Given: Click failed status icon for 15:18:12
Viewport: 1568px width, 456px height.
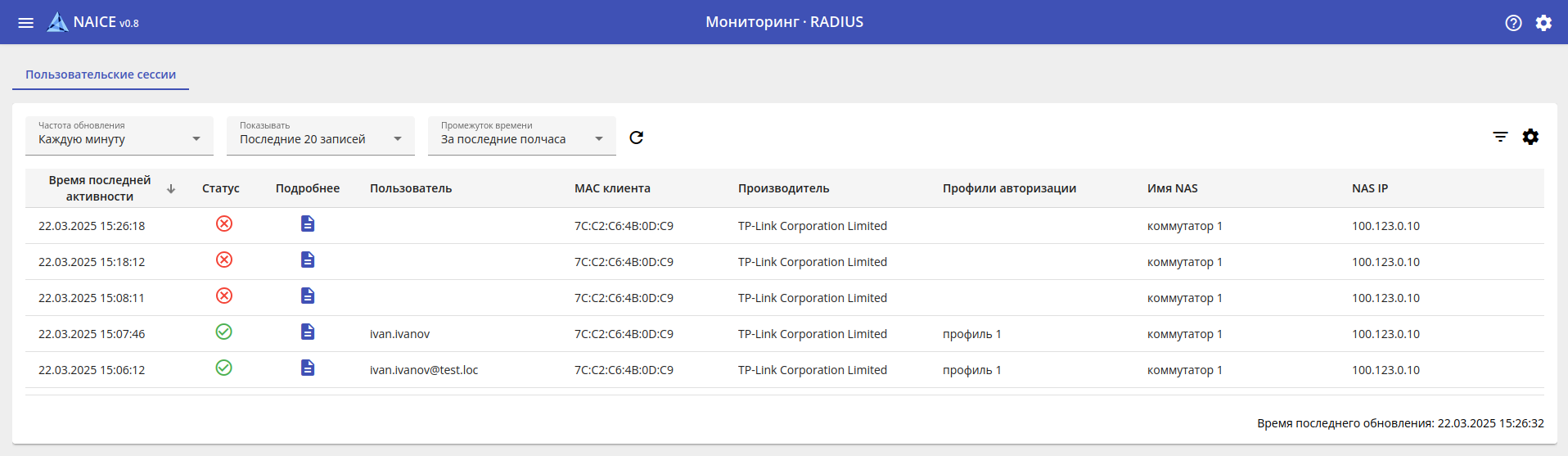Looking at the screenshot, I should [224, 260].
